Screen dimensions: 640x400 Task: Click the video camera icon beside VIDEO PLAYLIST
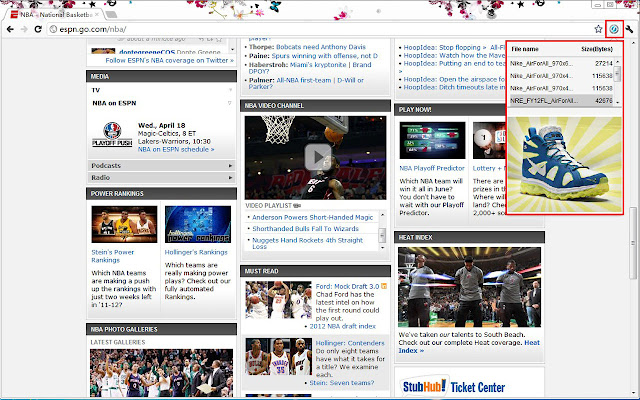click(297, 206)
